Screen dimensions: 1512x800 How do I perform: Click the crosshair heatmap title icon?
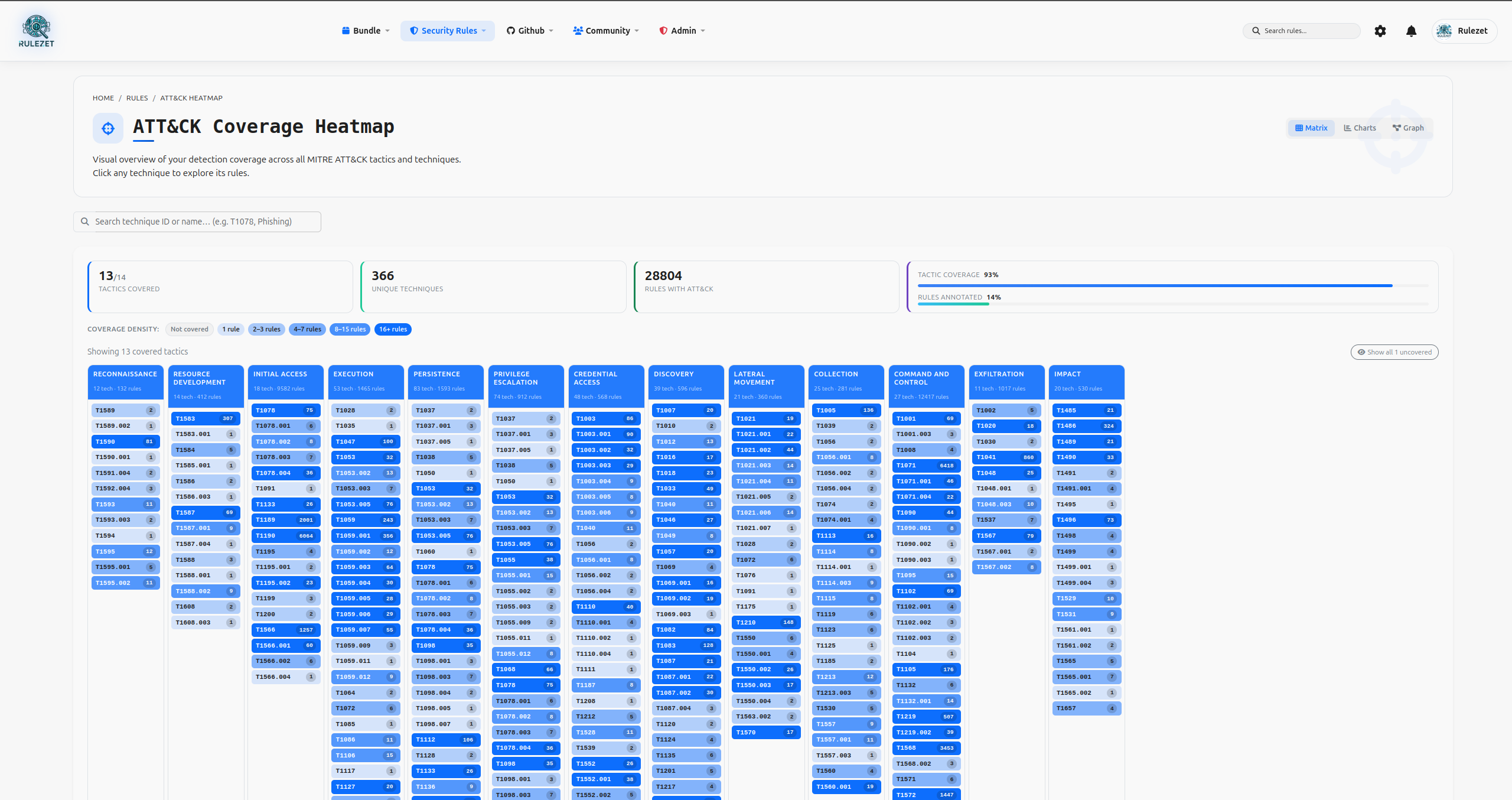point(108,128)
